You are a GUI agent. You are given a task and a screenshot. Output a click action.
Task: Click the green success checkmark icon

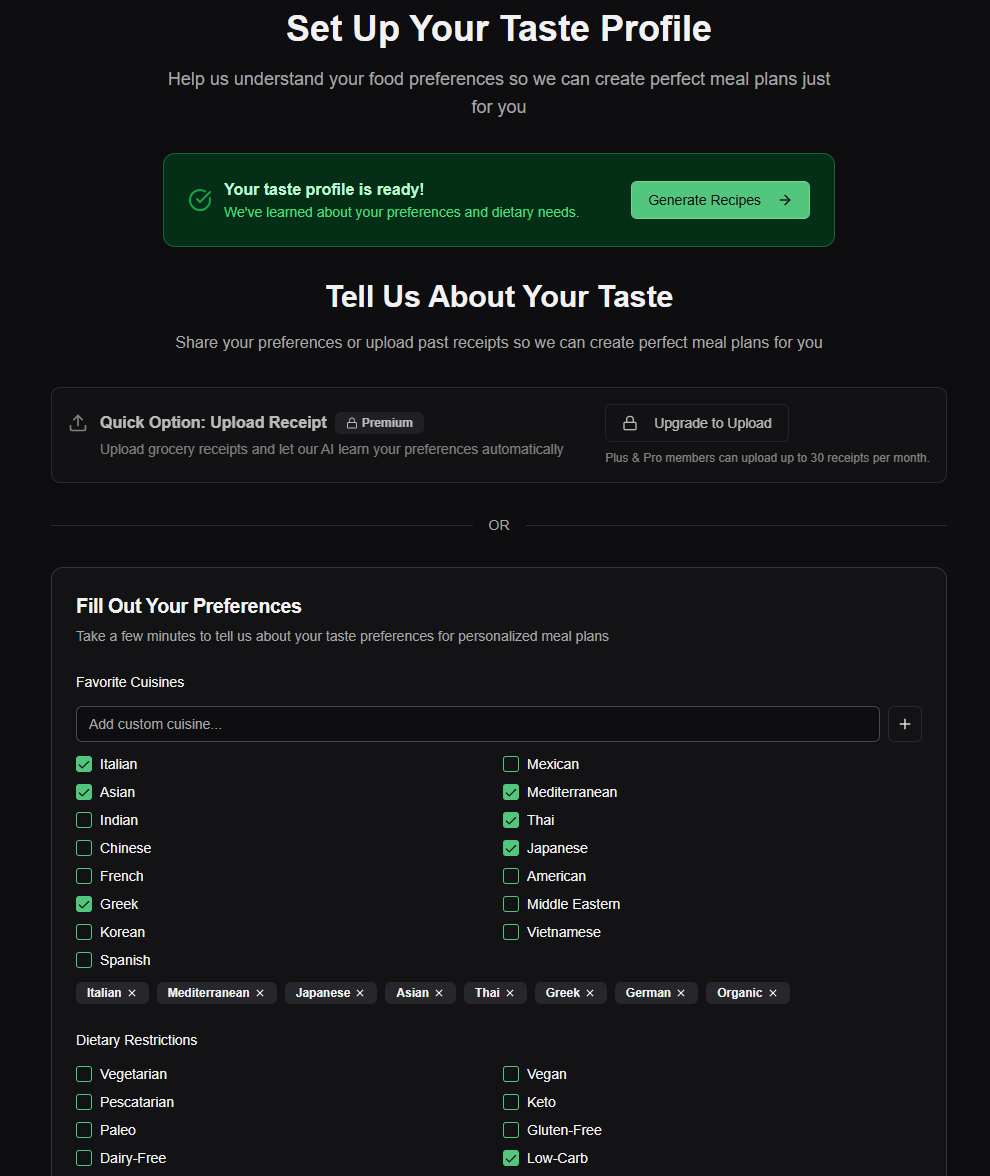click(199, 200)
